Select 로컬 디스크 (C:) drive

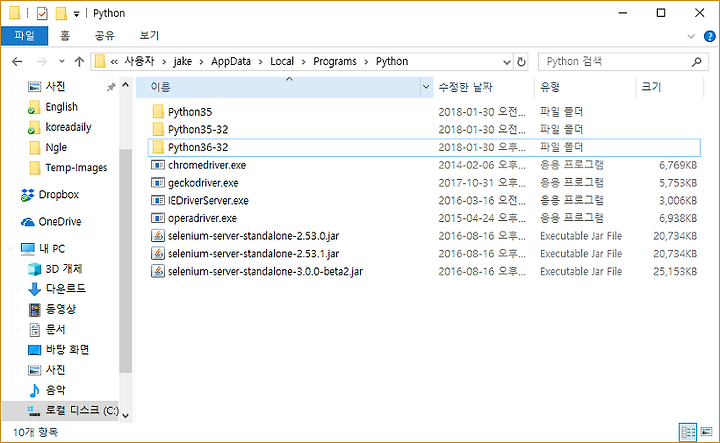(73, 410)
